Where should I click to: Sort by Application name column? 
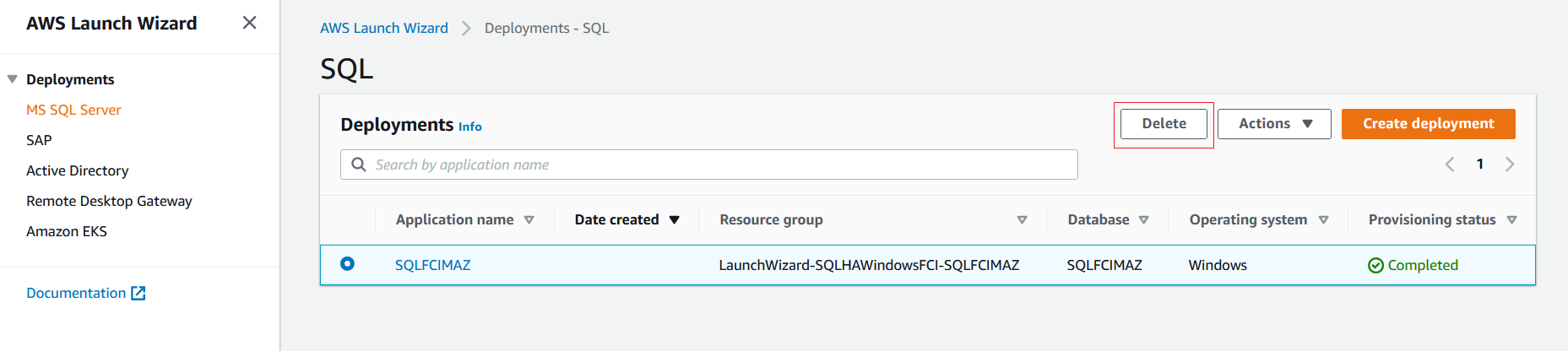464,219
